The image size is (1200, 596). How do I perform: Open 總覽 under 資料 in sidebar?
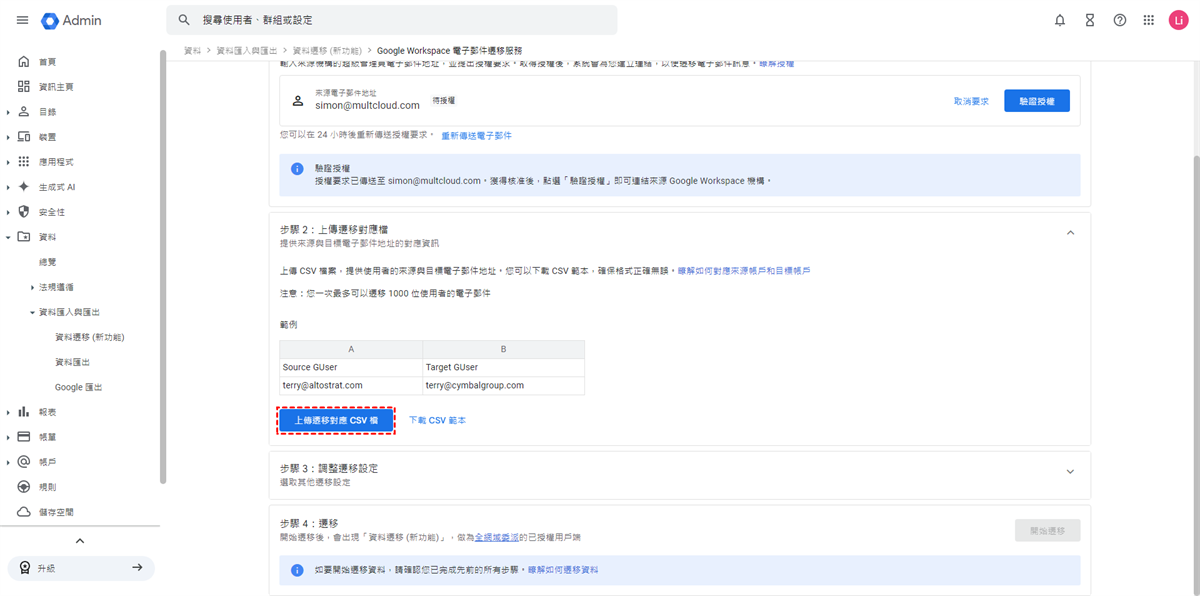pyautogui.click(x=47, y=261)
